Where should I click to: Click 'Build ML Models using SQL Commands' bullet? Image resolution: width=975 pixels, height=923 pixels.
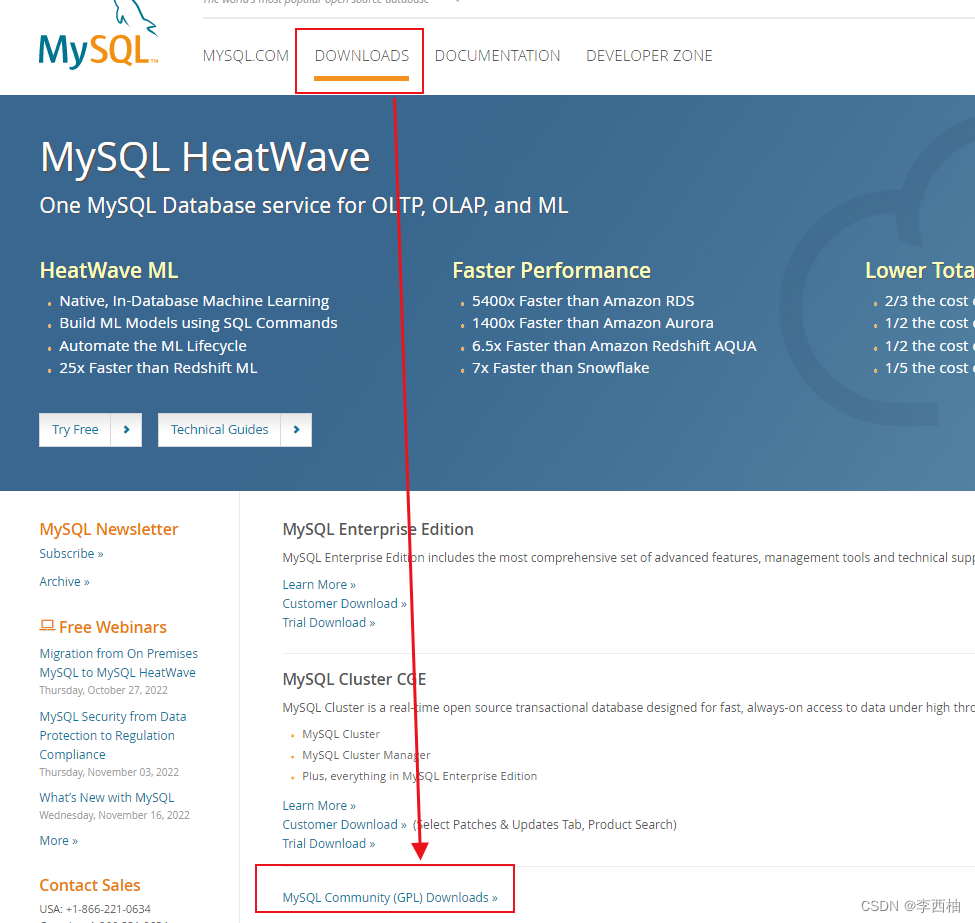click(x=198, y=323)
